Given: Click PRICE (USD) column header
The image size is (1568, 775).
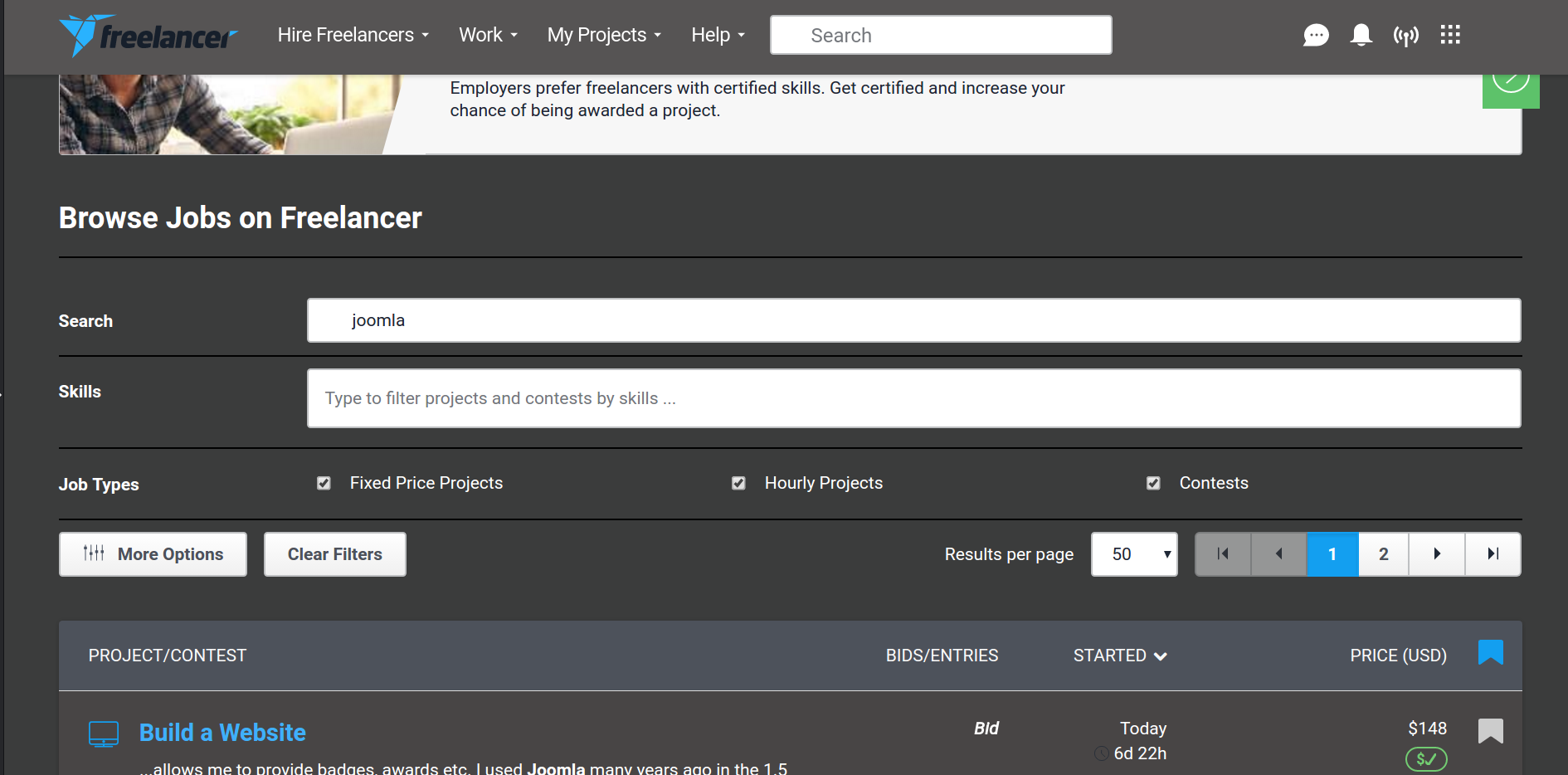Looking at the screenshot, I should [1398, 656].
